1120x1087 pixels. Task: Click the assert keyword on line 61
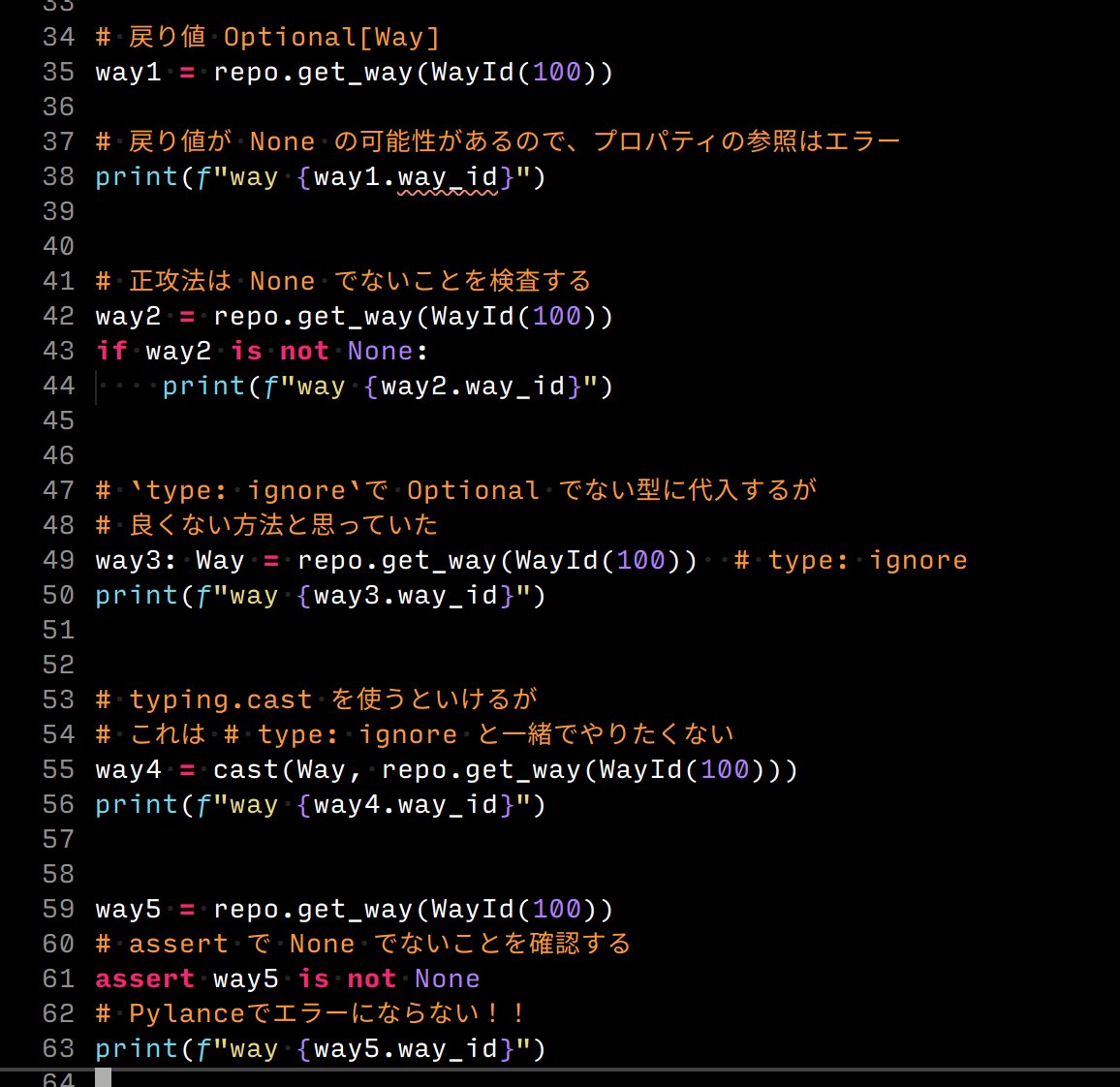pyautogui.click(x=144, y=978)
